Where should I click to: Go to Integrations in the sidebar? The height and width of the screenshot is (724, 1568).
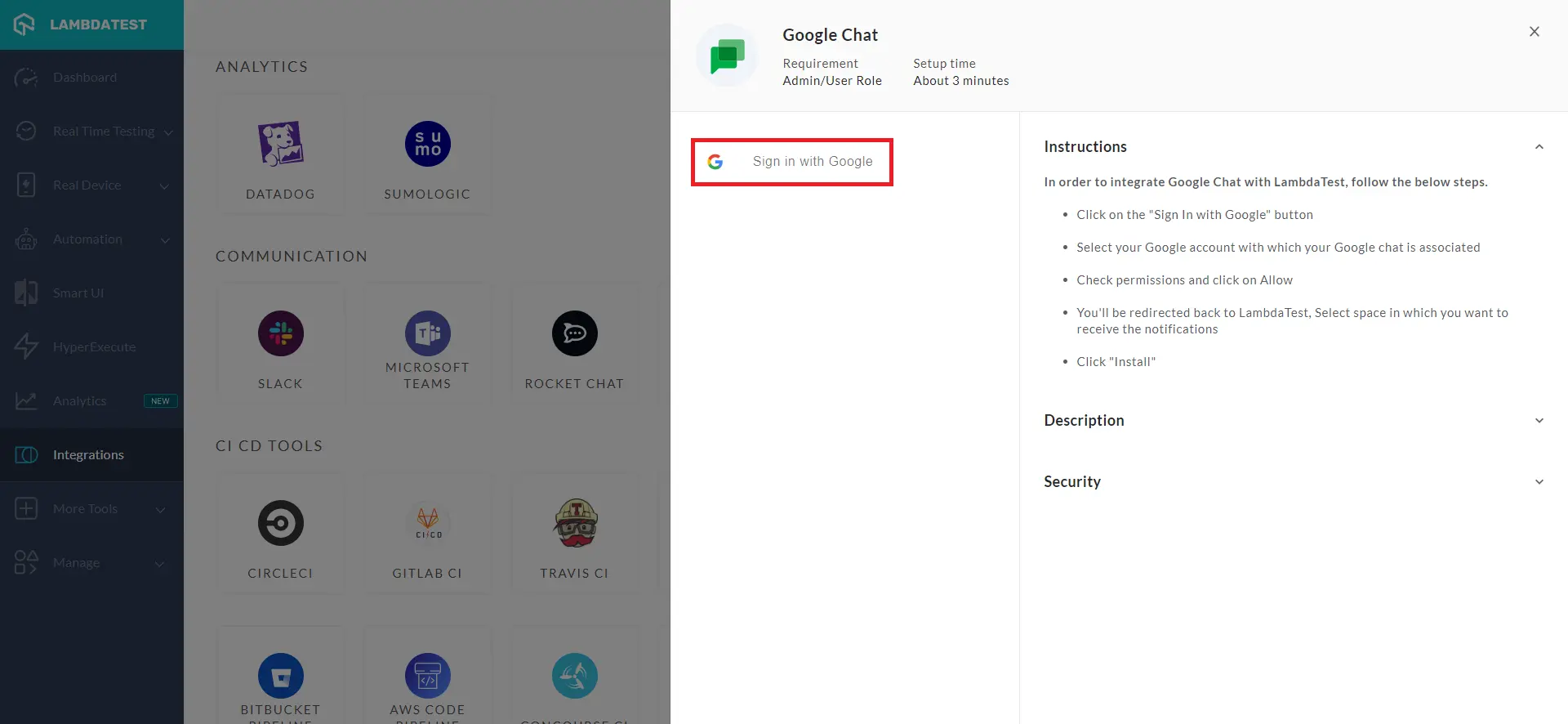tap(88, 455)
